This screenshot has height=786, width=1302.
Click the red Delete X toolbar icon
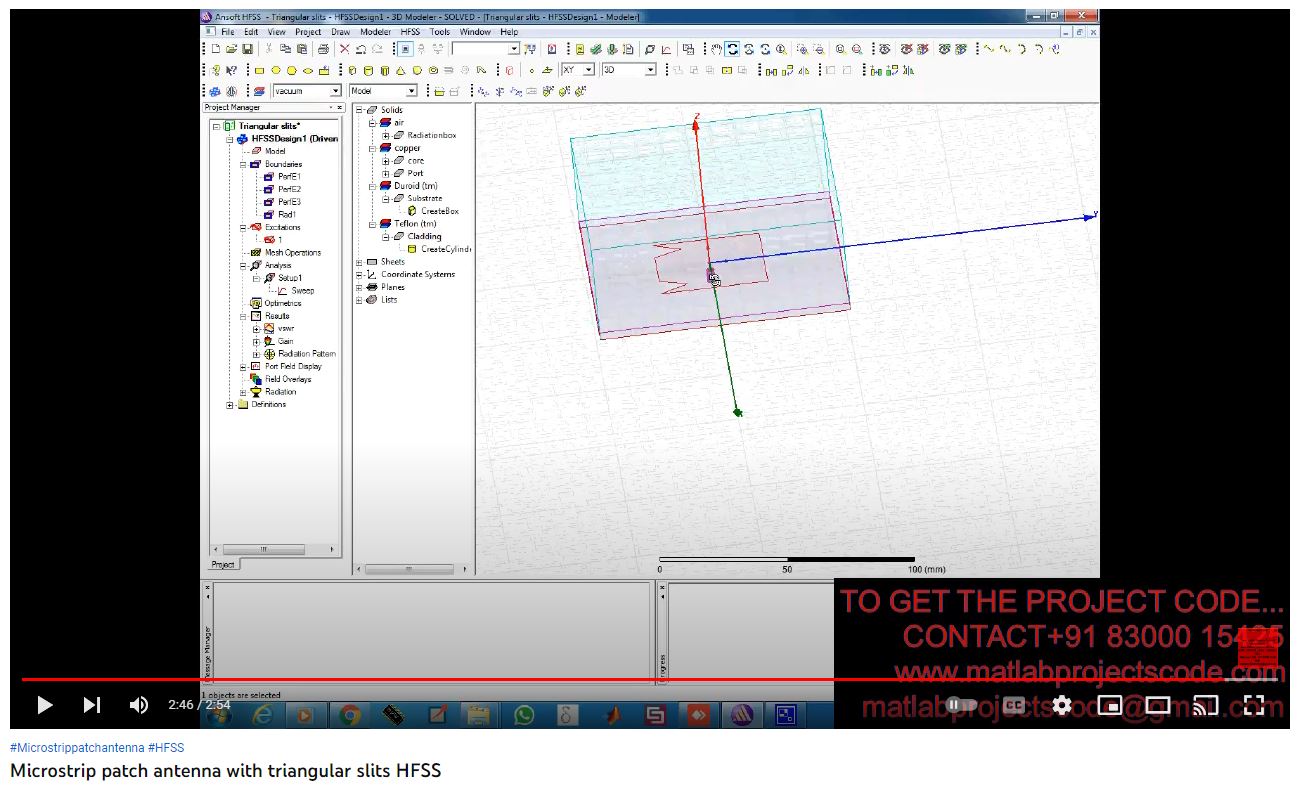click(x=344, y=49)
